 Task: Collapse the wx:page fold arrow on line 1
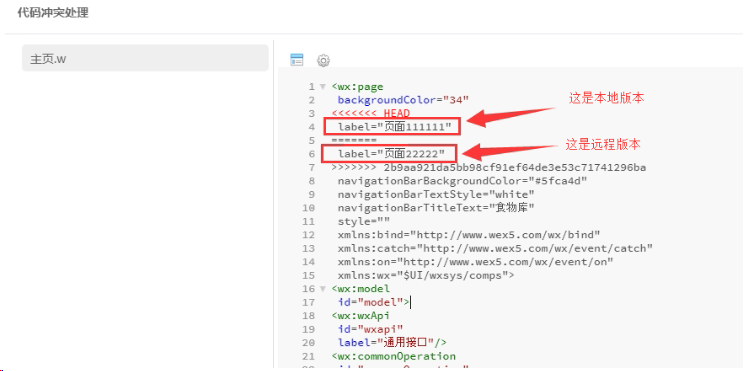323,87
